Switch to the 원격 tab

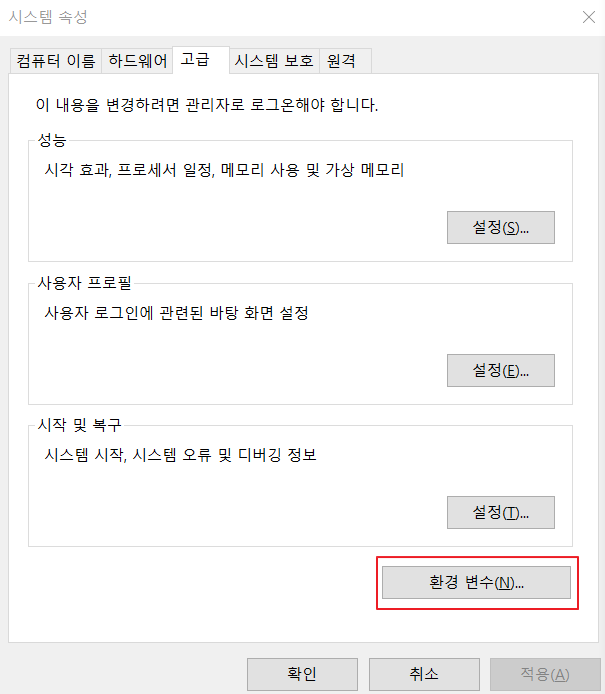pos(345,61)
